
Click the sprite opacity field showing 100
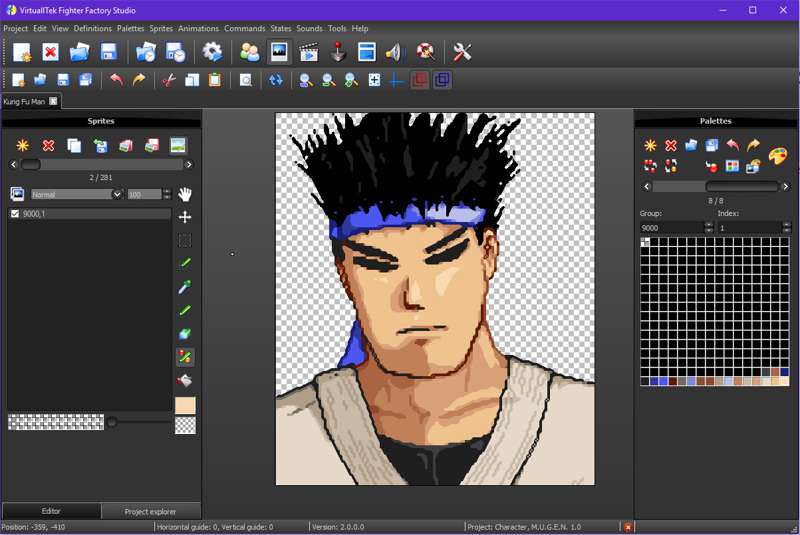coord(144,194)
